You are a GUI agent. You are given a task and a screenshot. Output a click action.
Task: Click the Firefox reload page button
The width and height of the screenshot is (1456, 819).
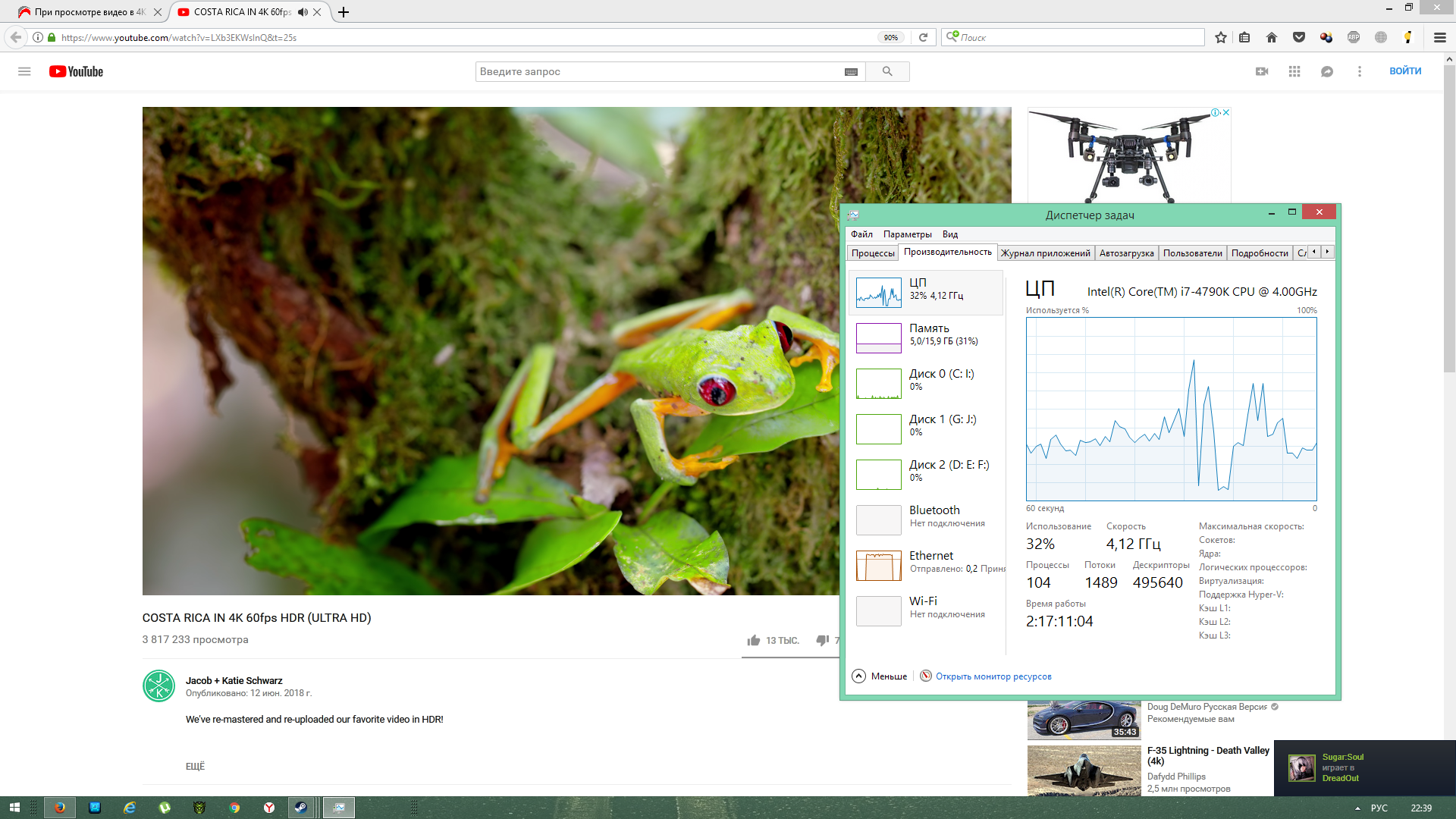(923, 37)
